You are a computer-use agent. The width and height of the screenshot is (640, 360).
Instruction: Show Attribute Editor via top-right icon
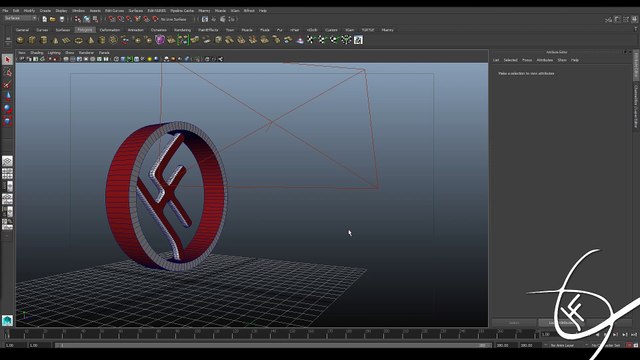click(617, 19)
